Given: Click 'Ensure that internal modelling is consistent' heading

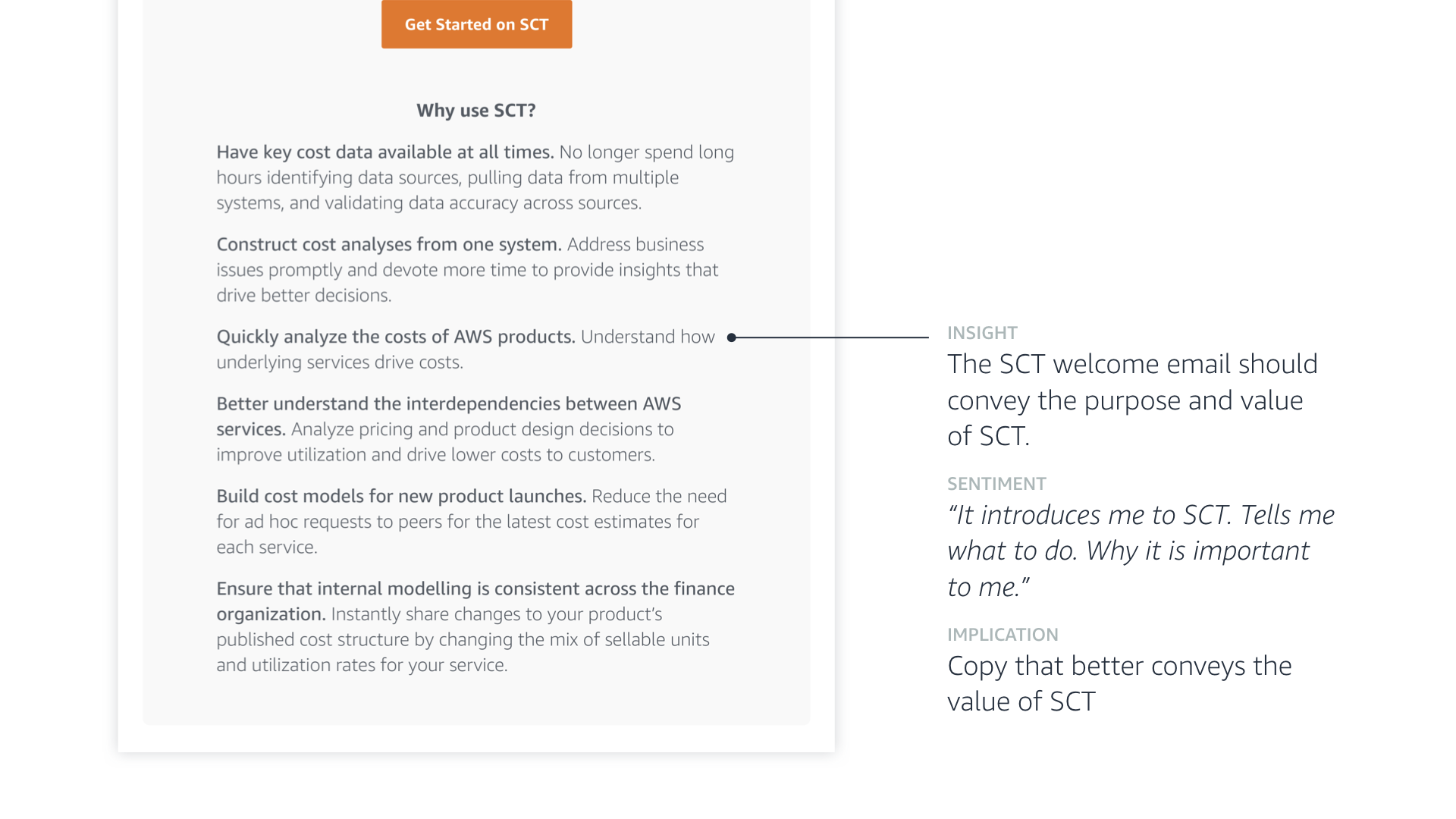Looking at the screenshot, I should tap(475, 589).
